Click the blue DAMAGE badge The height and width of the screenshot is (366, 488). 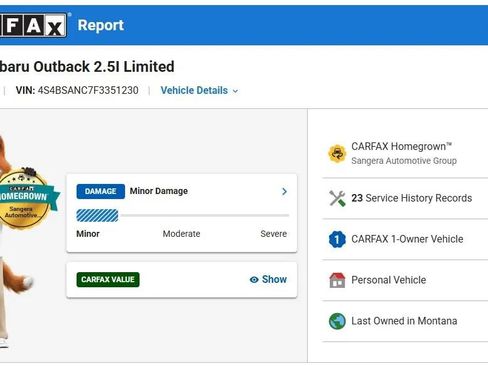100,191
